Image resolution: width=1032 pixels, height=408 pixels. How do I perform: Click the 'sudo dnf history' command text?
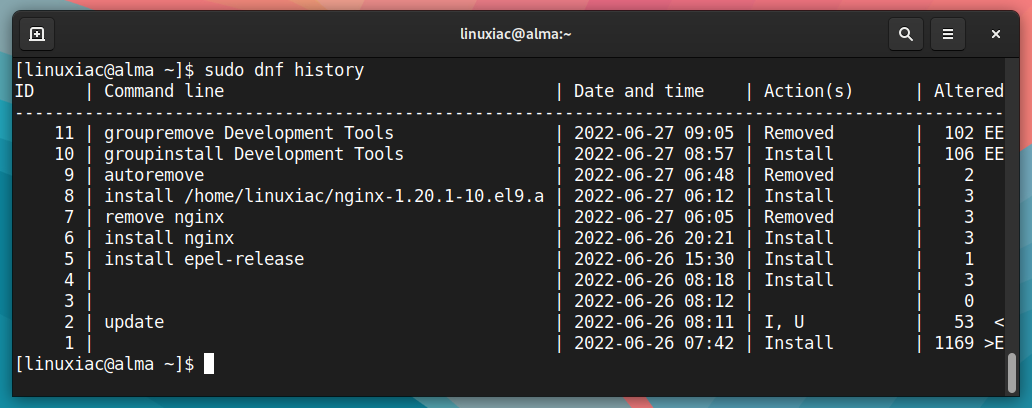(x=284, y=70)
